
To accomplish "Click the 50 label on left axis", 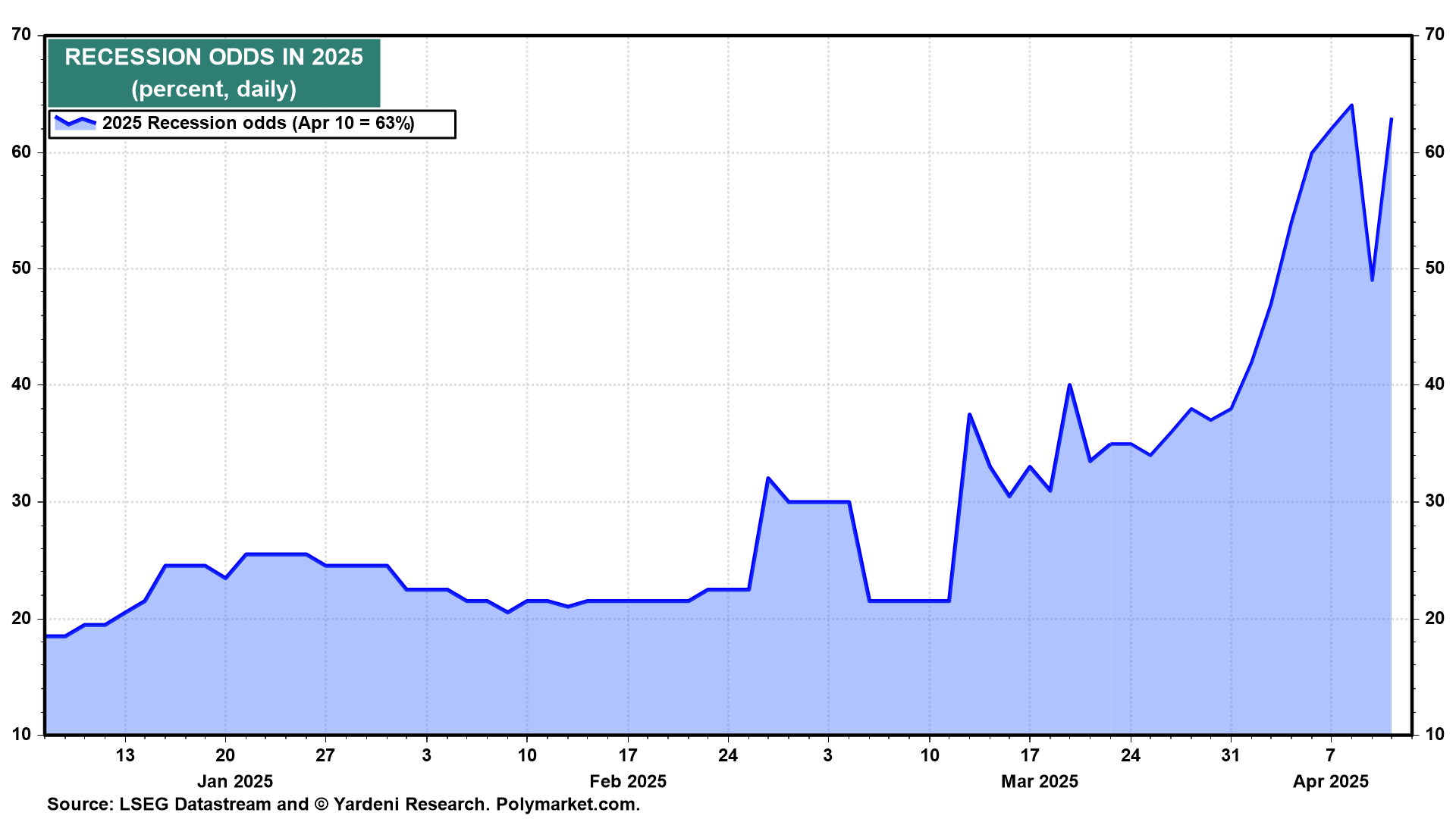I will point(22,268).
